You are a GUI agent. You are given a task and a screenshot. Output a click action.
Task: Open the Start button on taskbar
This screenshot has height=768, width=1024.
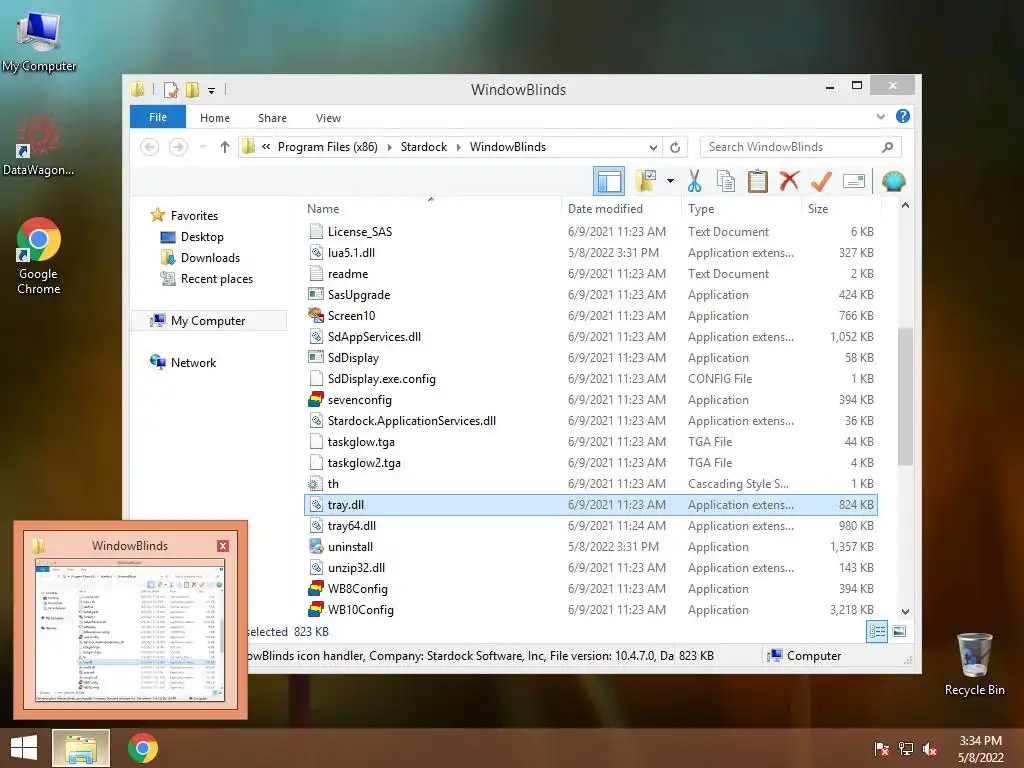[24, 748]
